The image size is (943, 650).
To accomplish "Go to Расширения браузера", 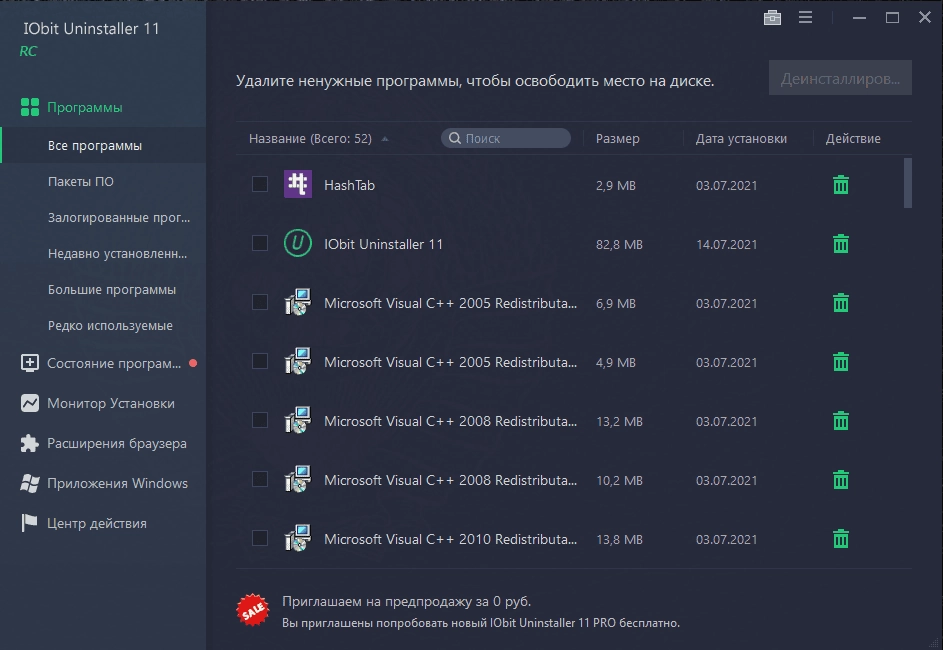I will point(117,443).
